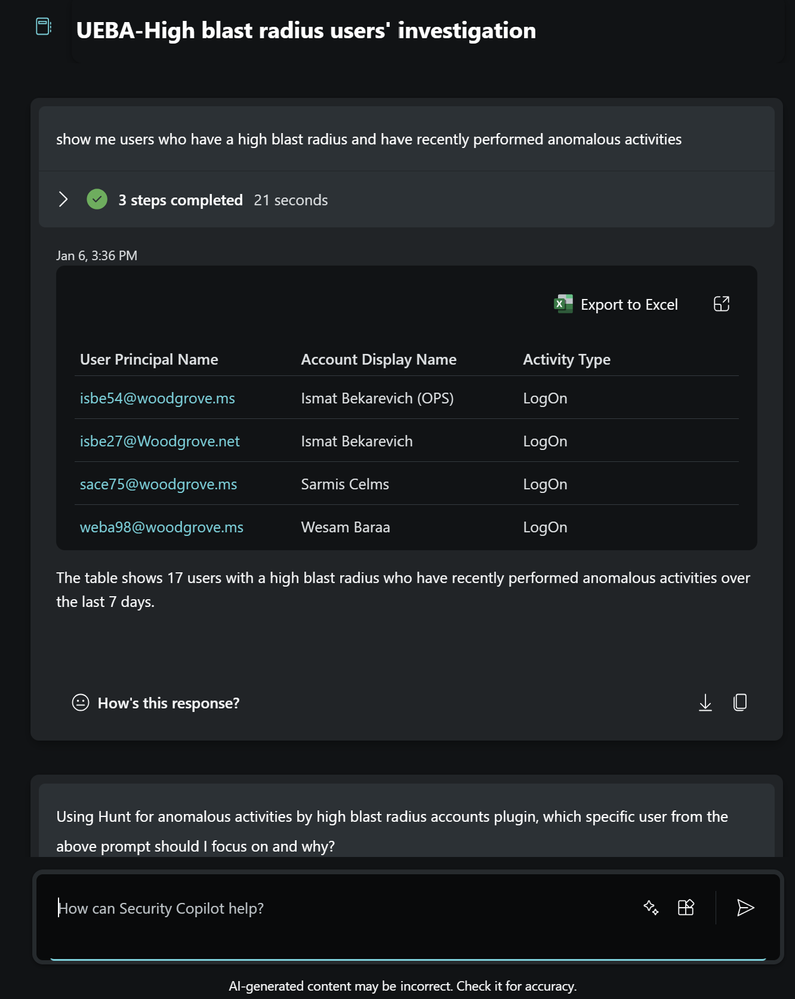Click the green completed checkmark icon

[97, 200]
